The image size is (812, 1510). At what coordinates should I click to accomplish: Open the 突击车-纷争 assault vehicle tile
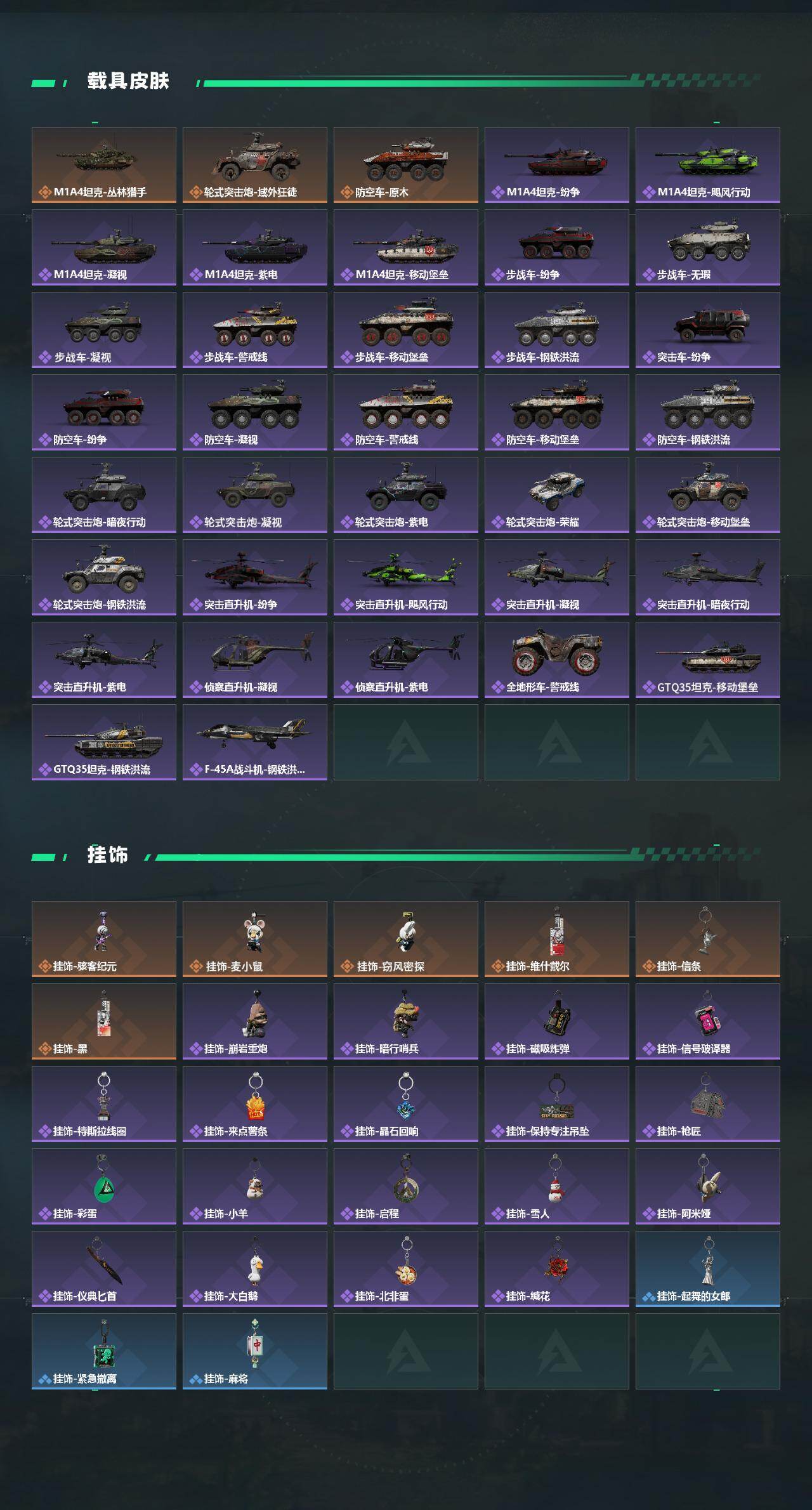coord(708,330)
